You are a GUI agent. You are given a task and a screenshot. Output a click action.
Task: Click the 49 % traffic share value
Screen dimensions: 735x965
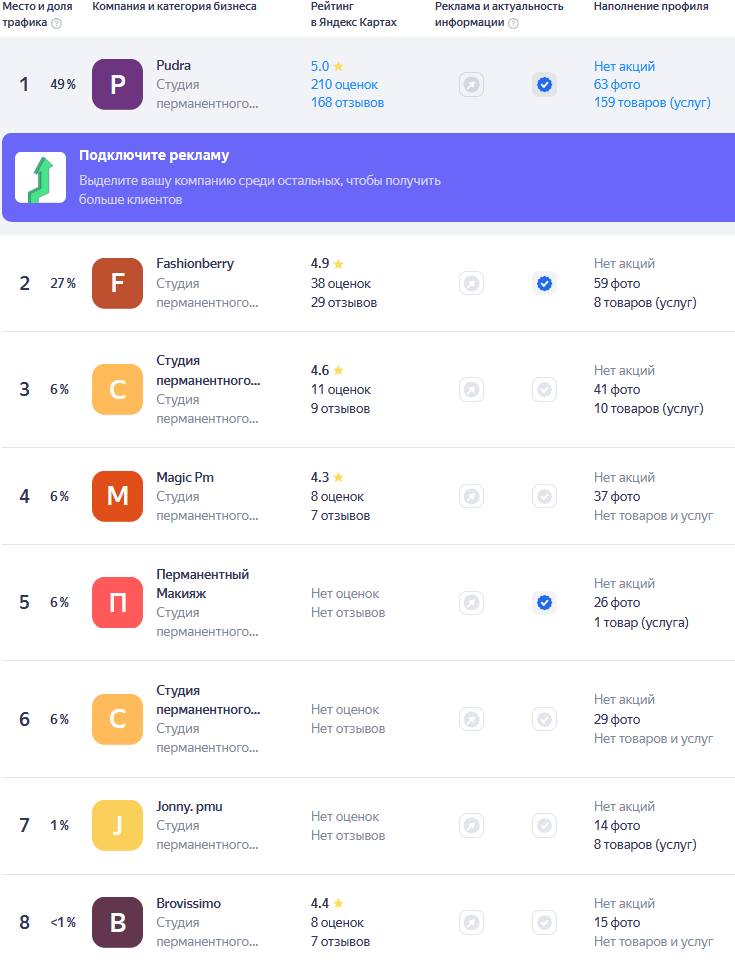(x=63, y=84)
